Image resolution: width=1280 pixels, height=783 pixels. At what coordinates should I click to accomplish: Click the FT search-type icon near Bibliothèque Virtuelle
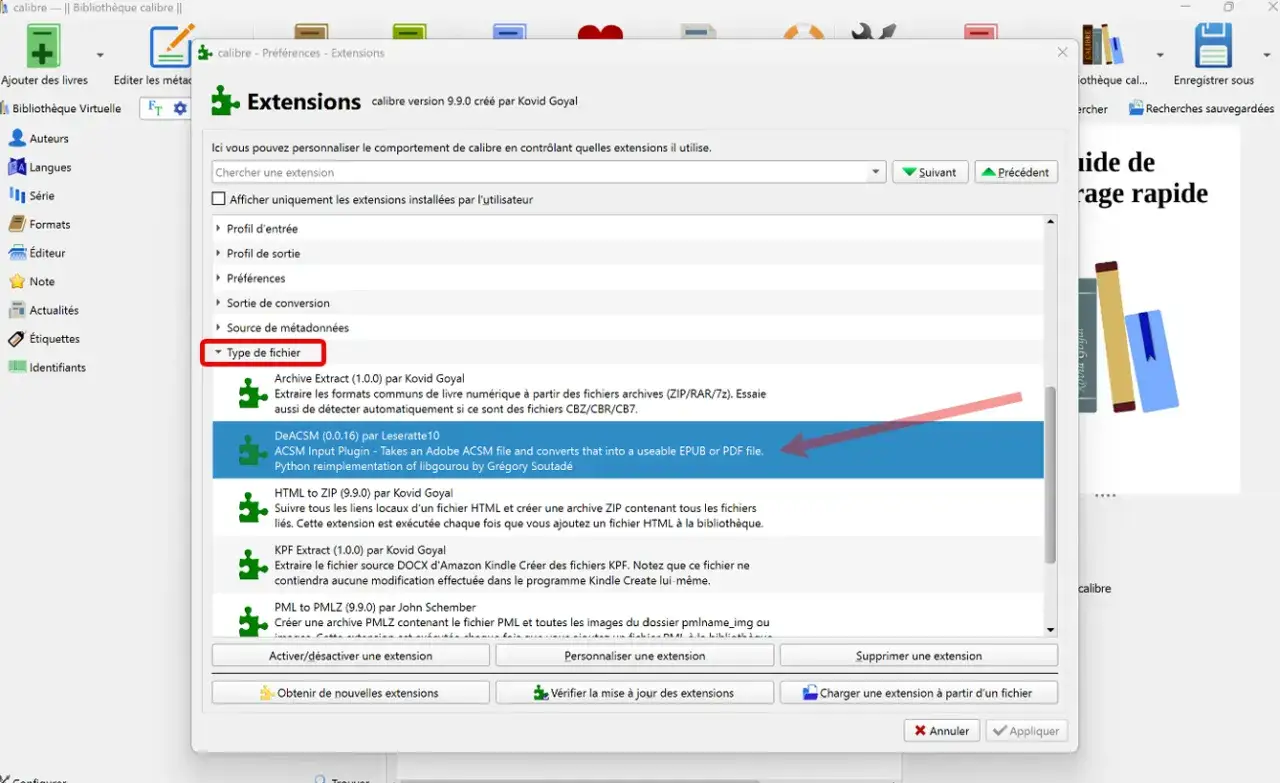(155, 108)
